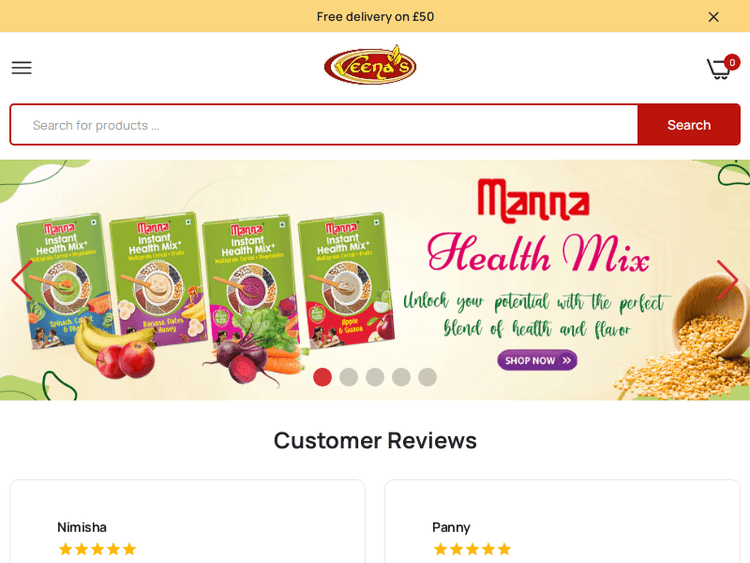750x563 pixels.
Task: Select the third carousel dot
Action: (375, 377)
